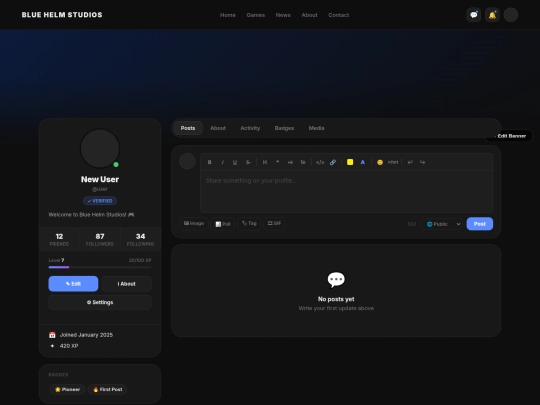Click the speech bubble in empty posts area
This screenshot has width=540, height=405.
tap(336, 280)
